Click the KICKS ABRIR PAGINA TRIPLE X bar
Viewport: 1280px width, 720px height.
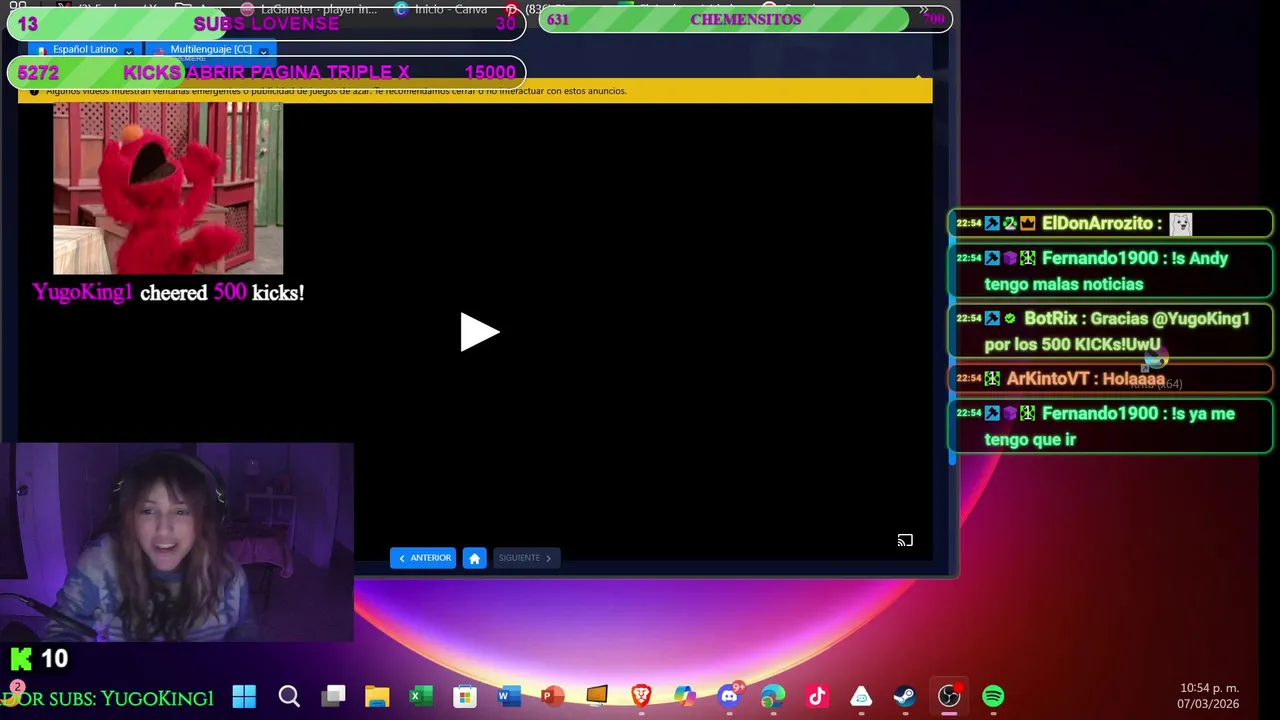click(x=266, y=72)
